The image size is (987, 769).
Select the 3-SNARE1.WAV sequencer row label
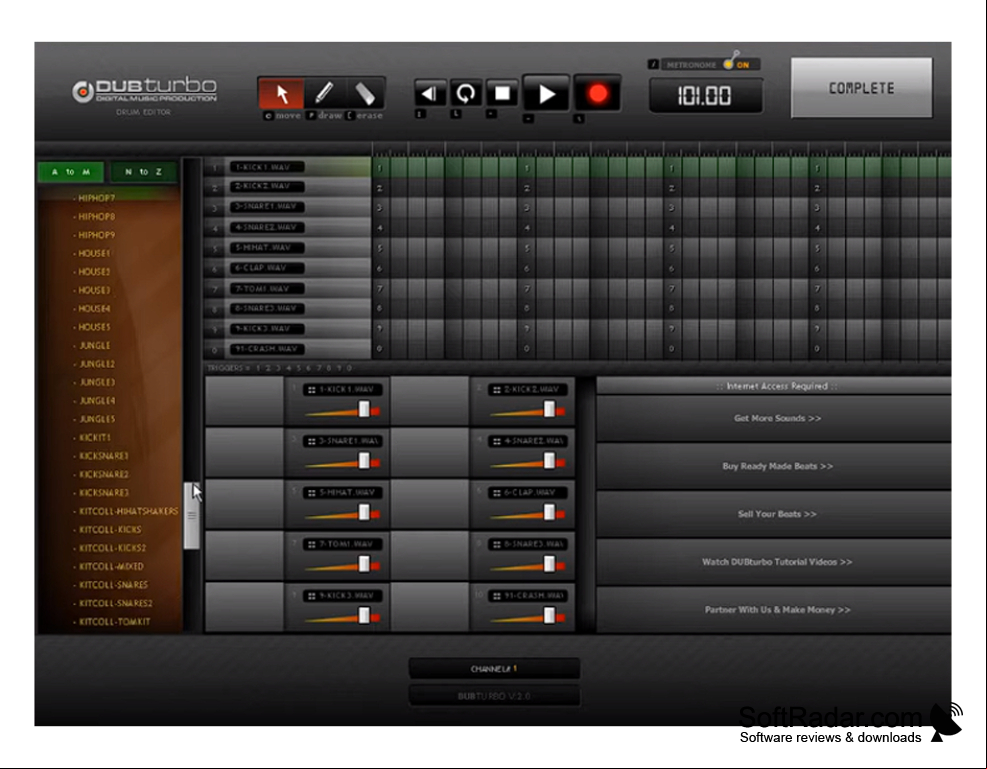point(267,207)
